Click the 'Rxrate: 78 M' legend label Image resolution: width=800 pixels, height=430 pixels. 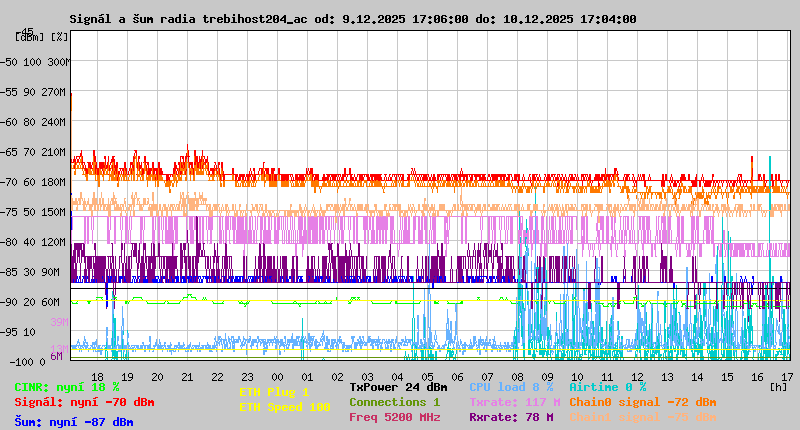511,417
